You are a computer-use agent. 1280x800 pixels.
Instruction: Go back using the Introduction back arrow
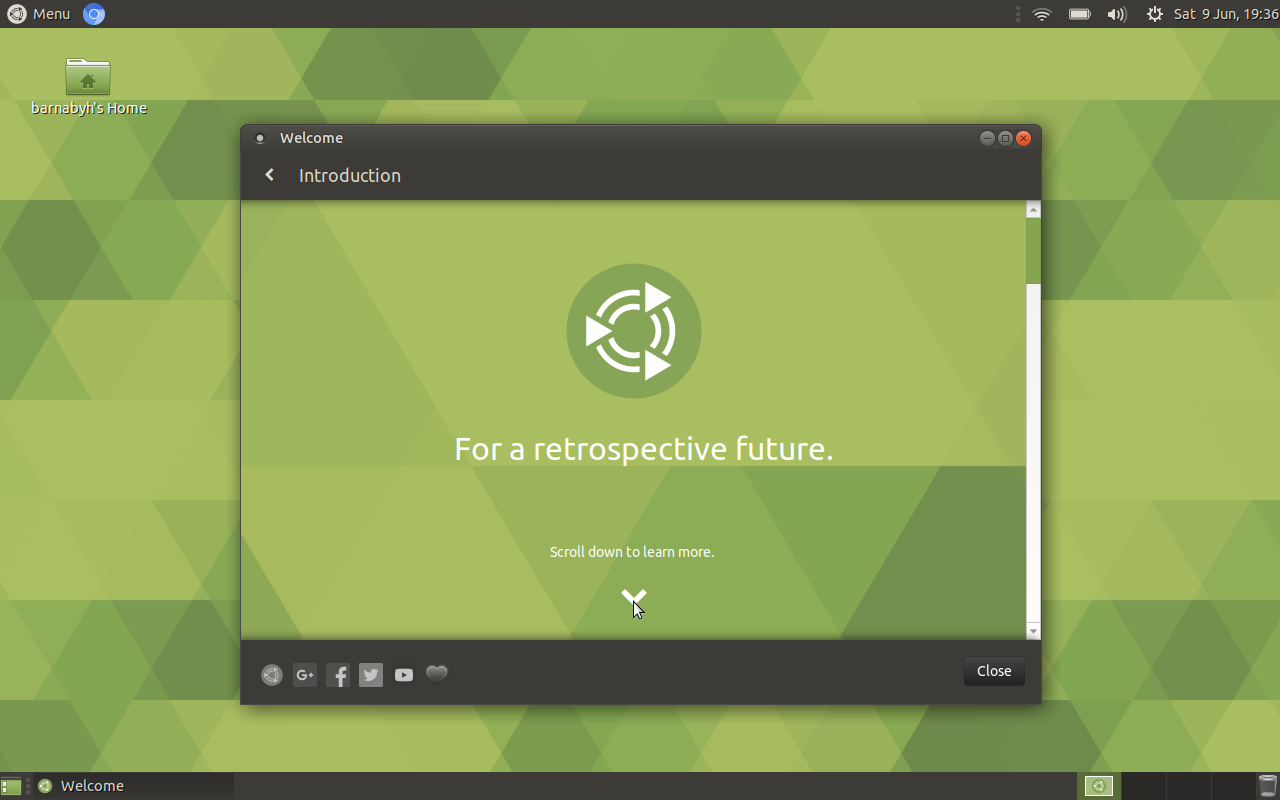click(269, 175)
